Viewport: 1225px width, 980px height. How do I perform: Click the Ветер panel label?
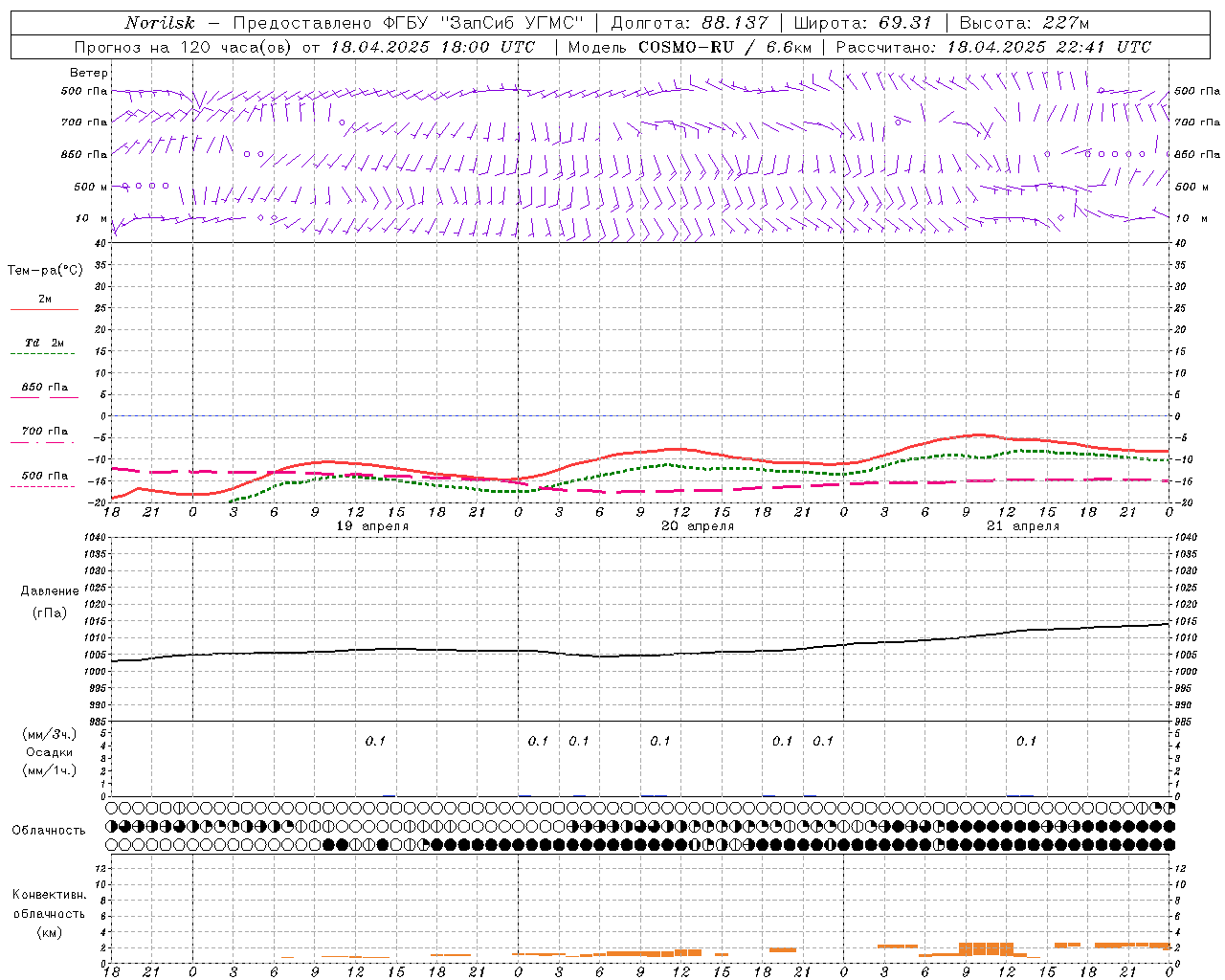(x=89, y=73)
